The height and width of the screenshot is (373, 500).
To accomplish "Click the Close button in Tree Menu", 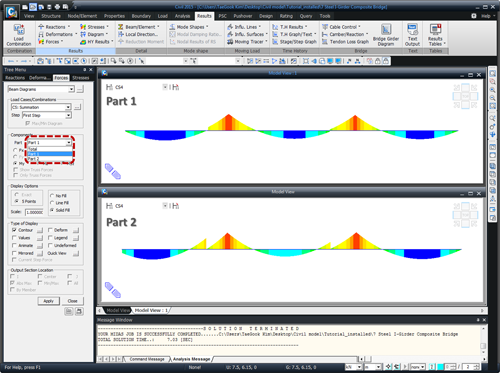I will click(72, 301).
